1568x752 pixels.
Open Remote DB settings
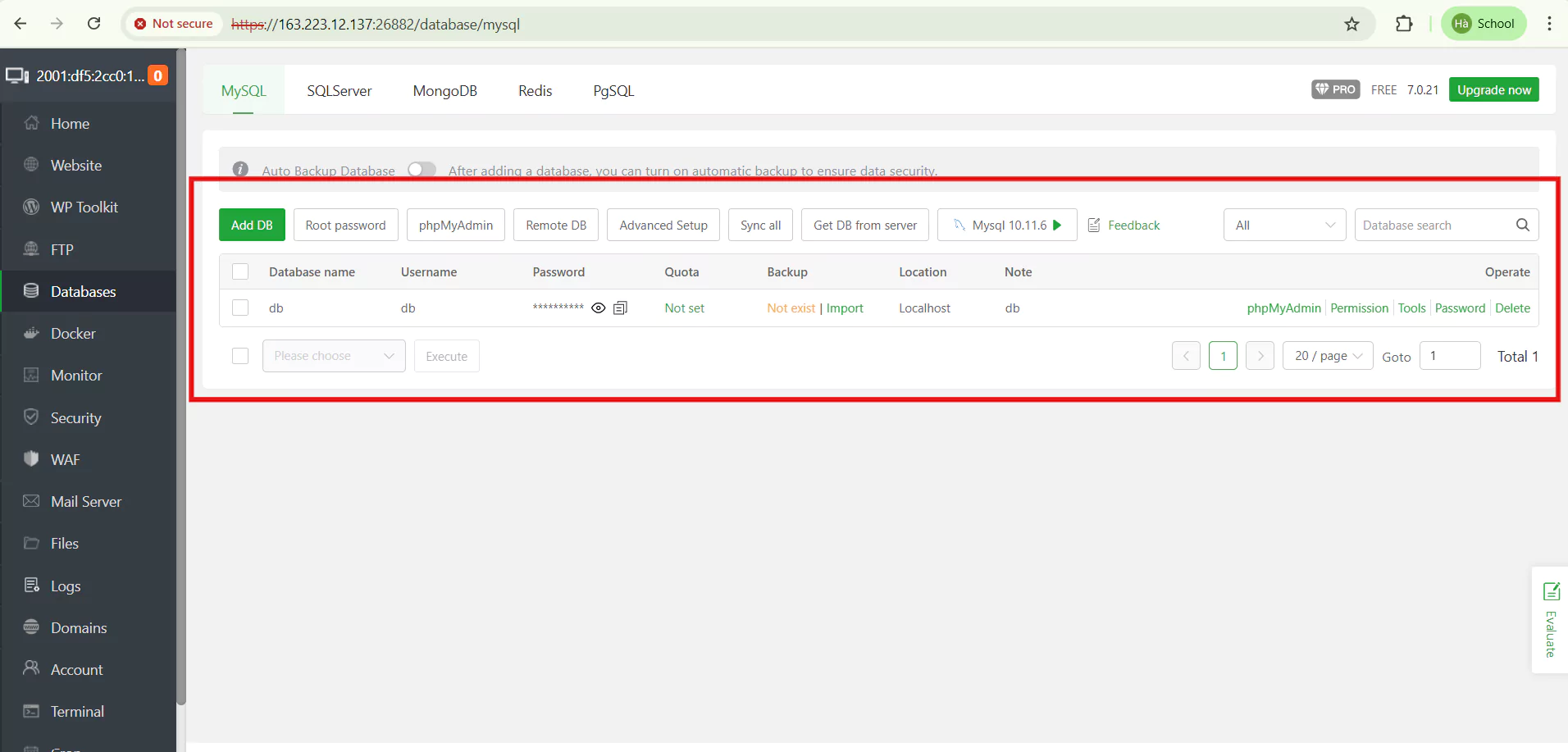[556, 225]
